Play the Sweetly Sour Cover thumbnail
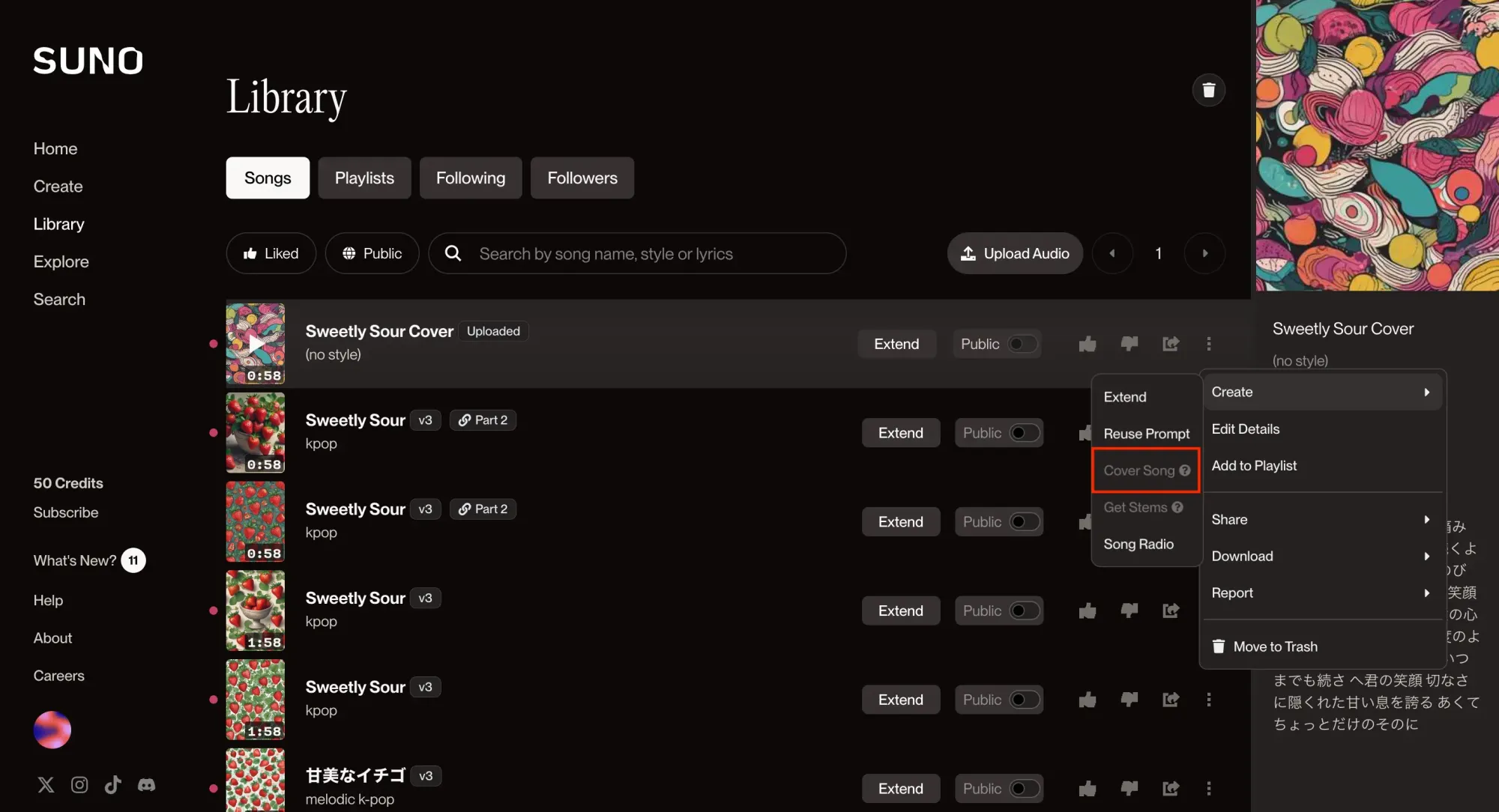The height and width of the screenshot is (812, 1499). [256, 344]
